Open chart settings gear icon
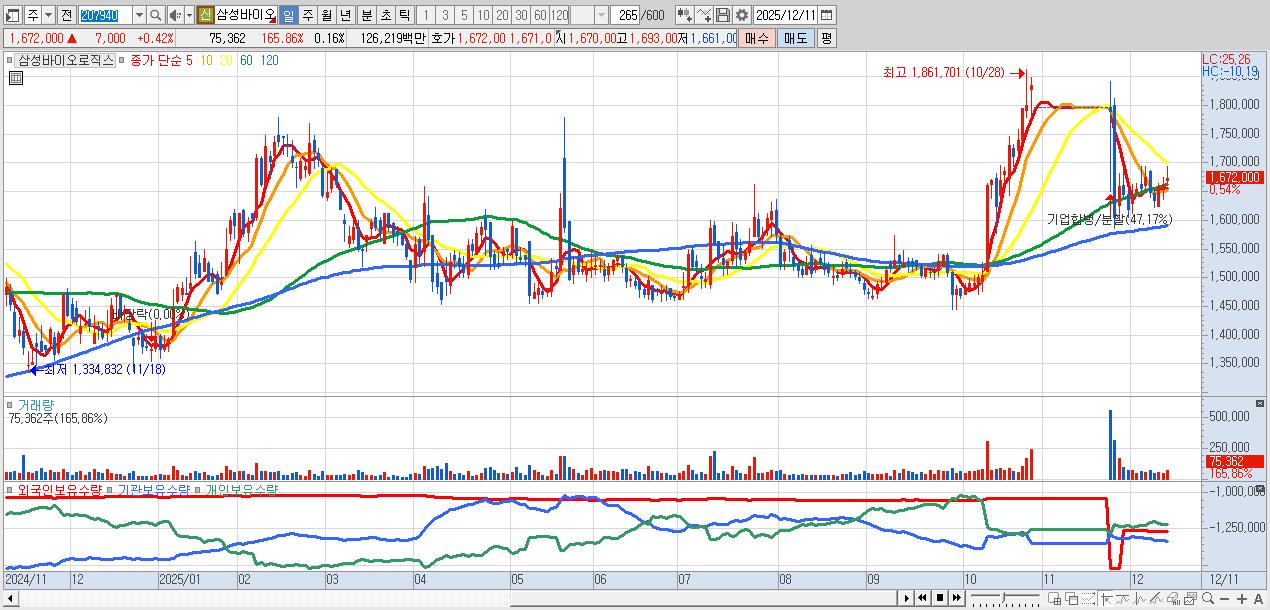The width and height of the screenshot is (1270, 610). click(742, 15)
